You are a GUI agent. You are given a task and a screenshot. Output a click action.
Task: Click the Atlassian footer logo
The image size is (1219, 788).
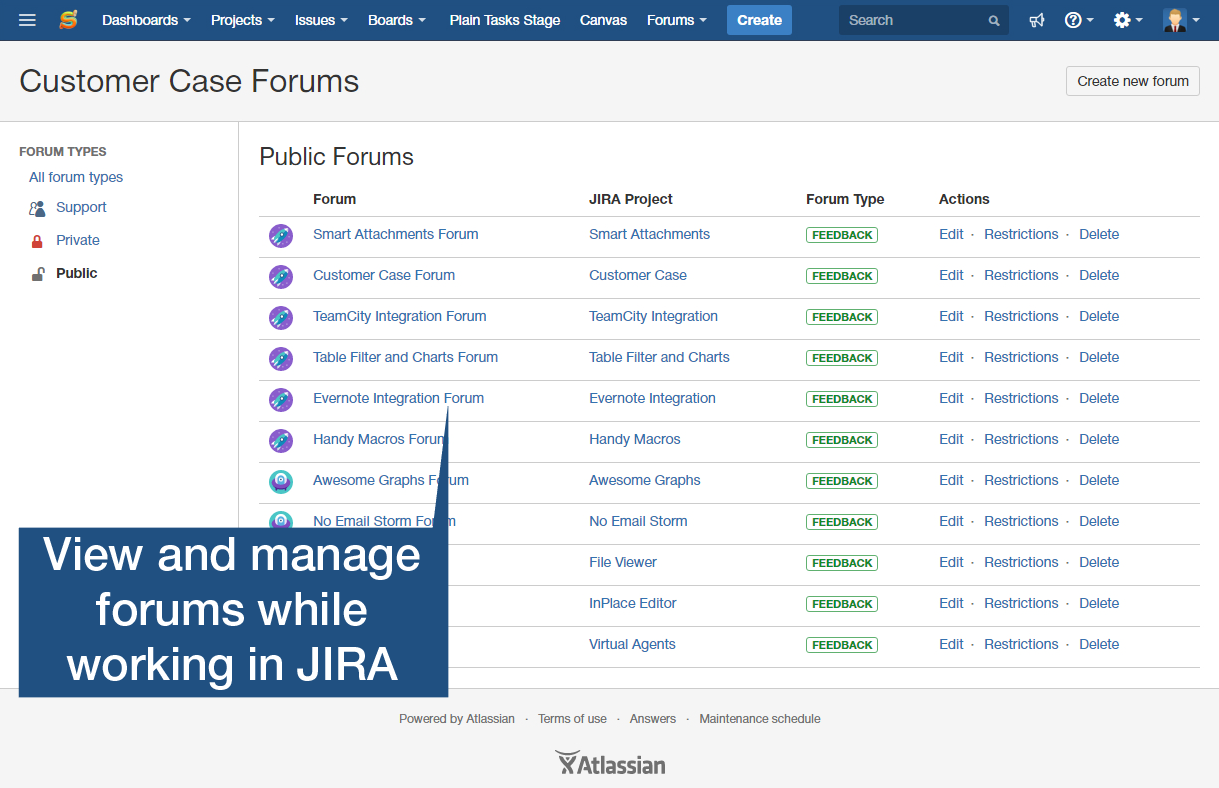pos(610,764)
